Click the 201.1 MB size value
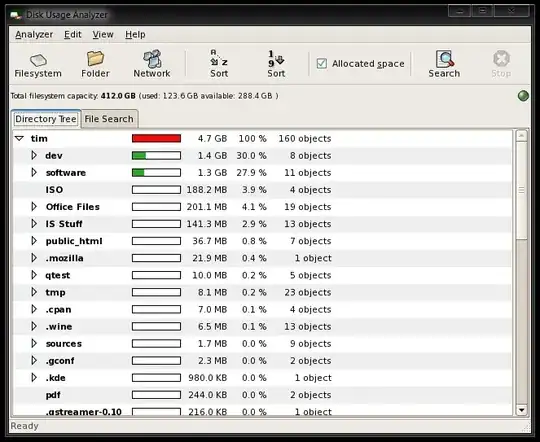The width and height of the screenshot is (540, 442). tap(207, 207)
